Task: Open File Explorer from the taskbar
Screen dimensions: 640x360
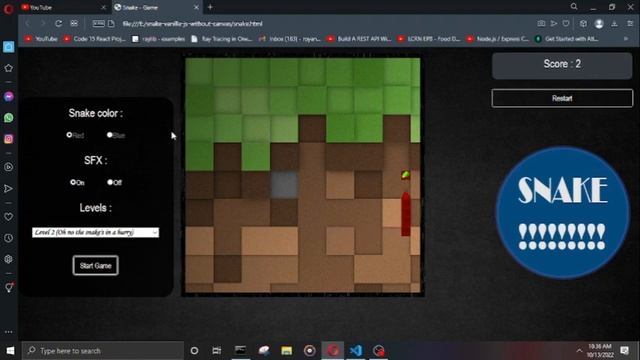Action: click(x=287, y=351)
